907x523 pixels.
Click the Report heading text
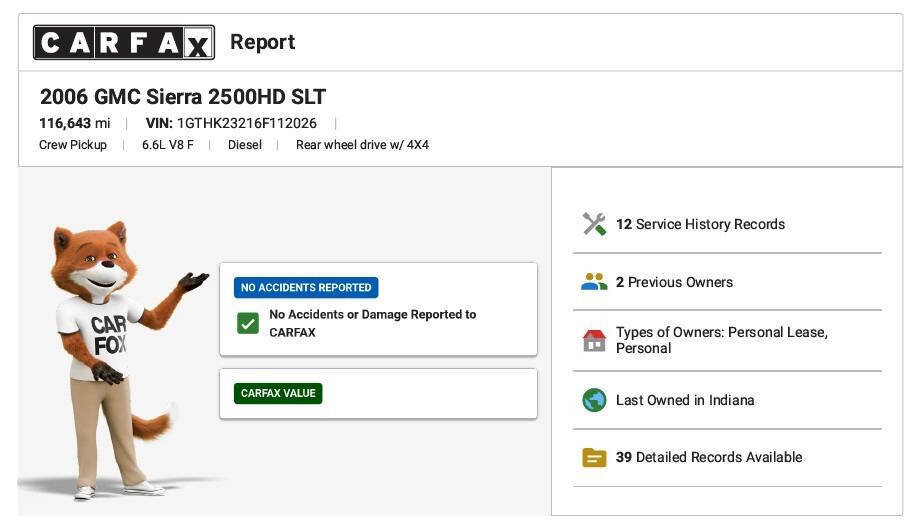point(263,42)
